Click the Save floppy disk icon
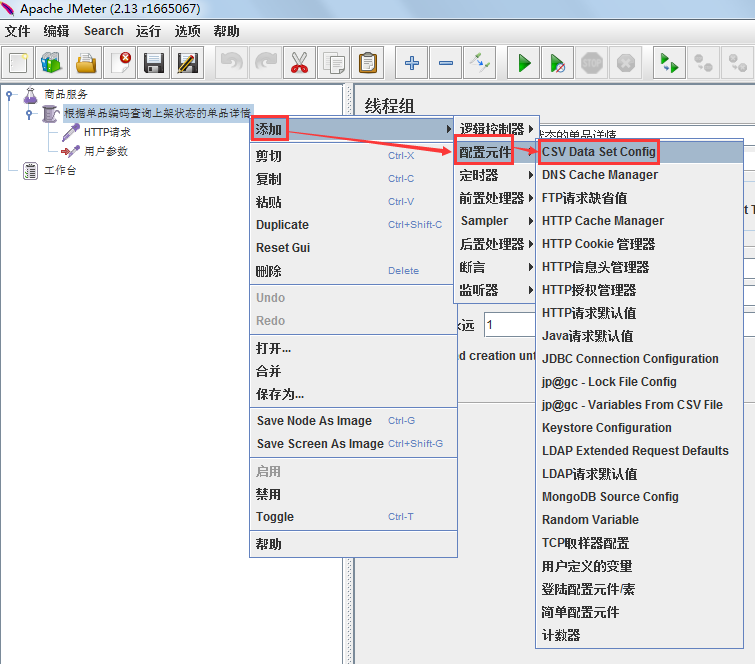This screenshot has width=755, height=664. click(153, 63)
